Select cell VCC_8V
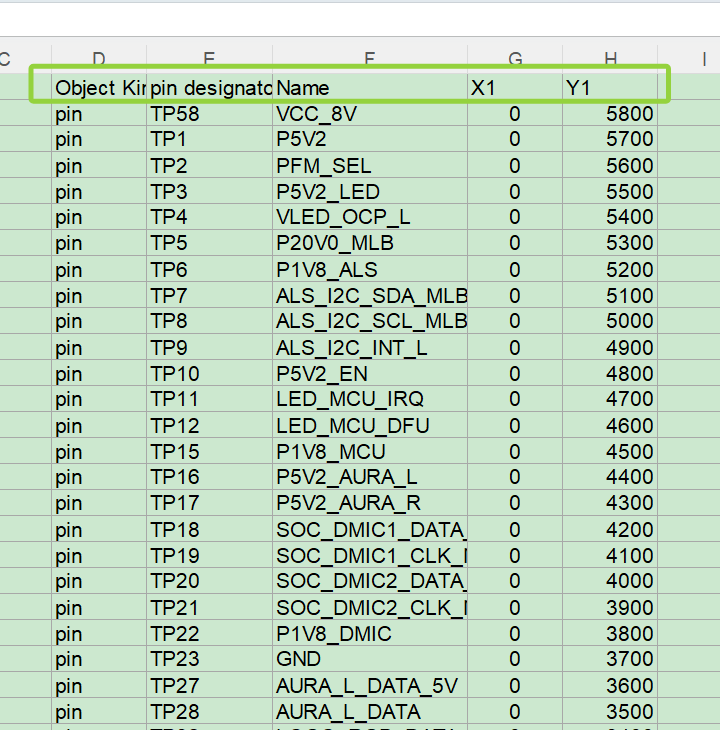 click(x=370, y=113)
